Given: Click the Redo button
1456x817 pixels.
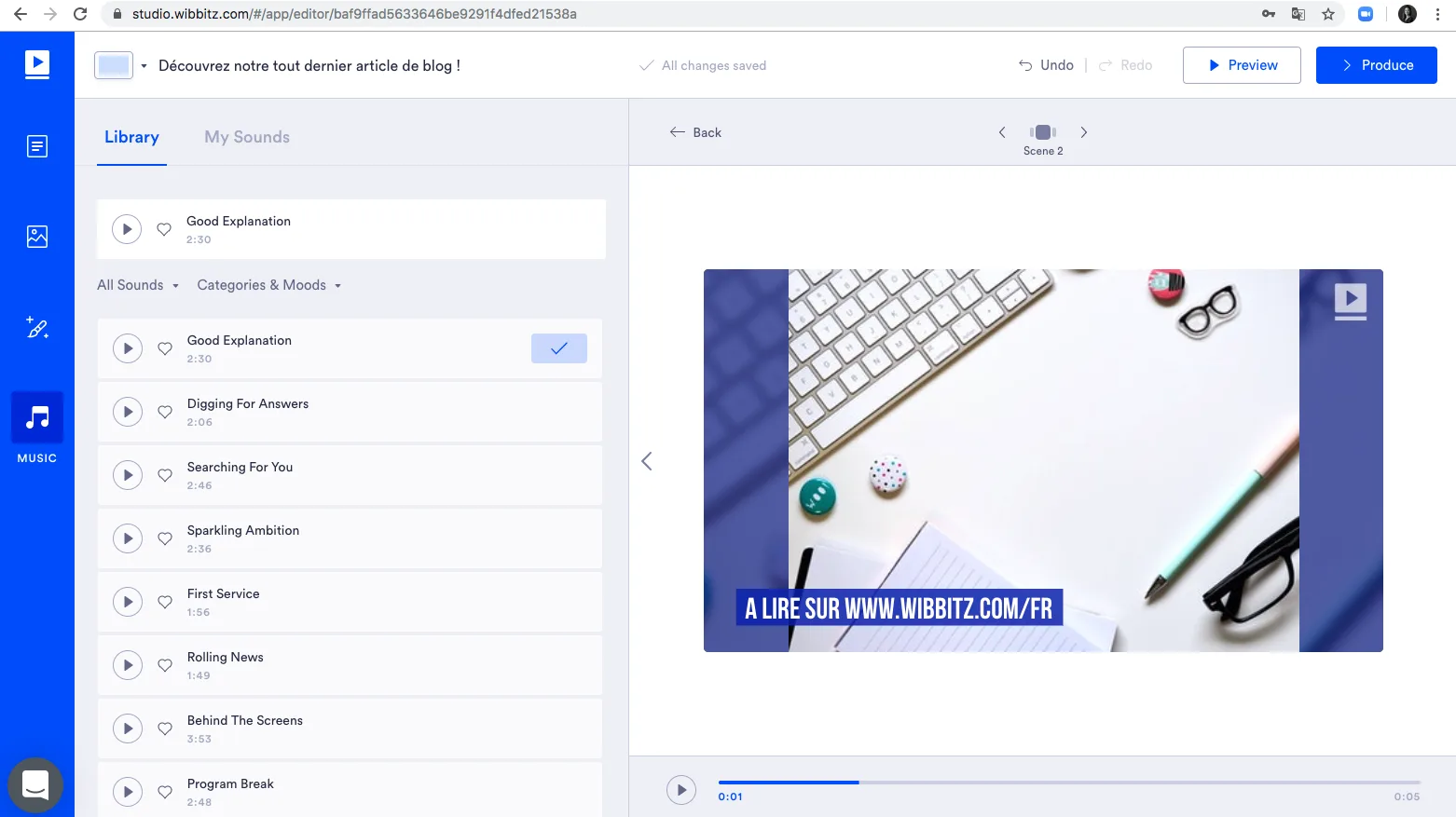Looking at the screenshot, I should (x=1125, y=65).
